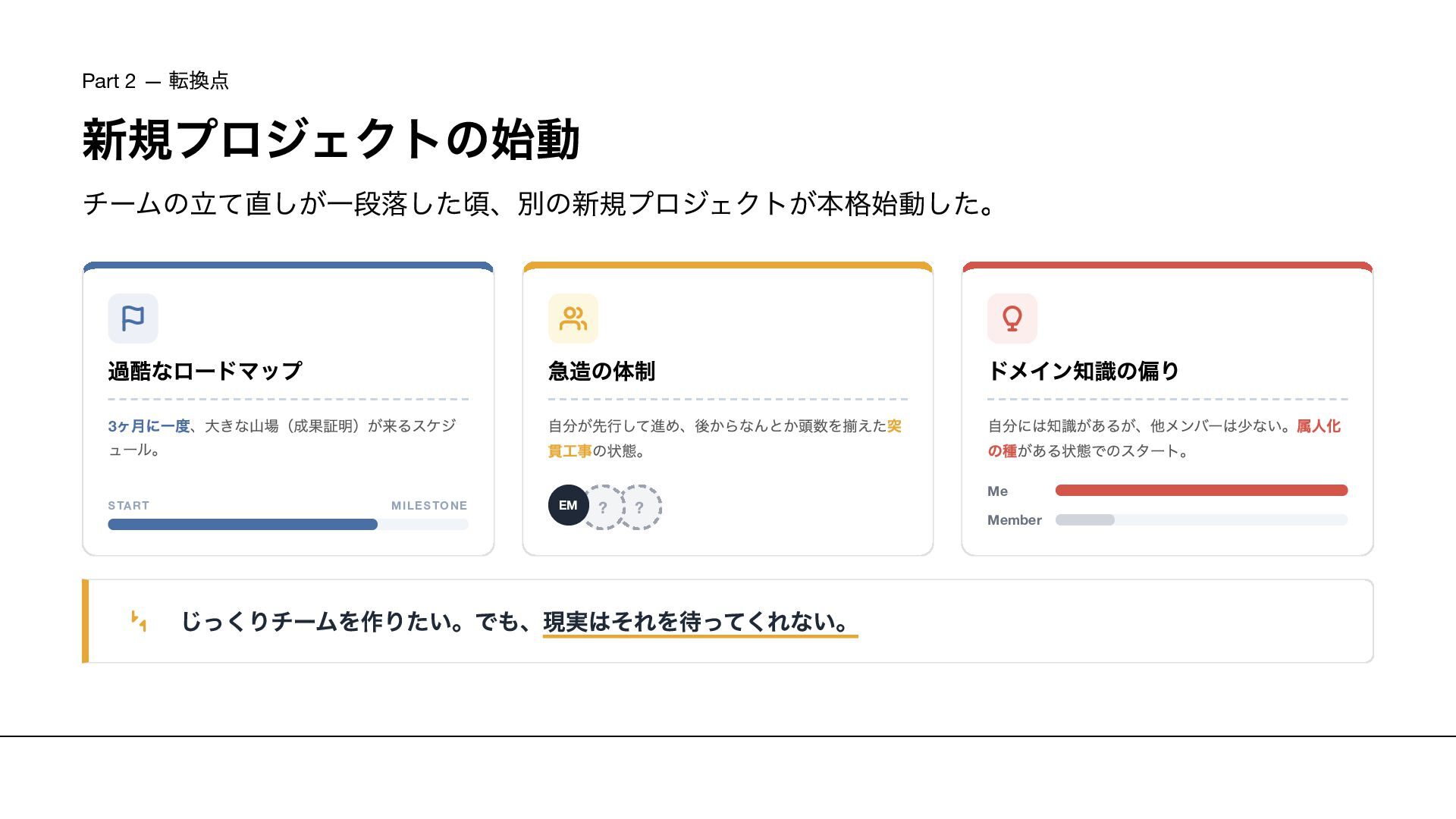Click the red Me knowledge bar
Screen dimensions: 1456x819
1201,491
